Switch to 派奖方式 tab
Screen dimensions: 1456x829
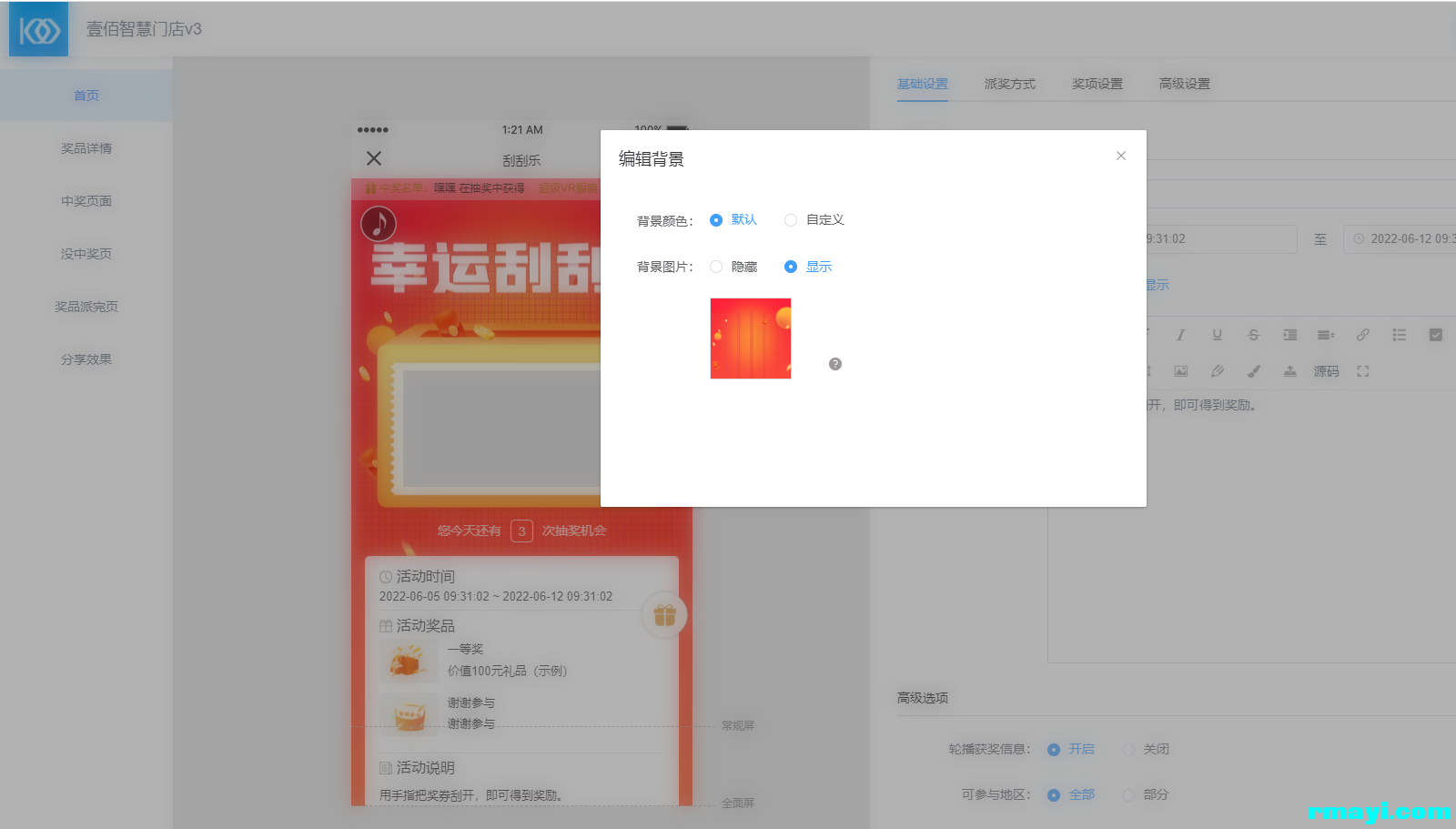1010,84
